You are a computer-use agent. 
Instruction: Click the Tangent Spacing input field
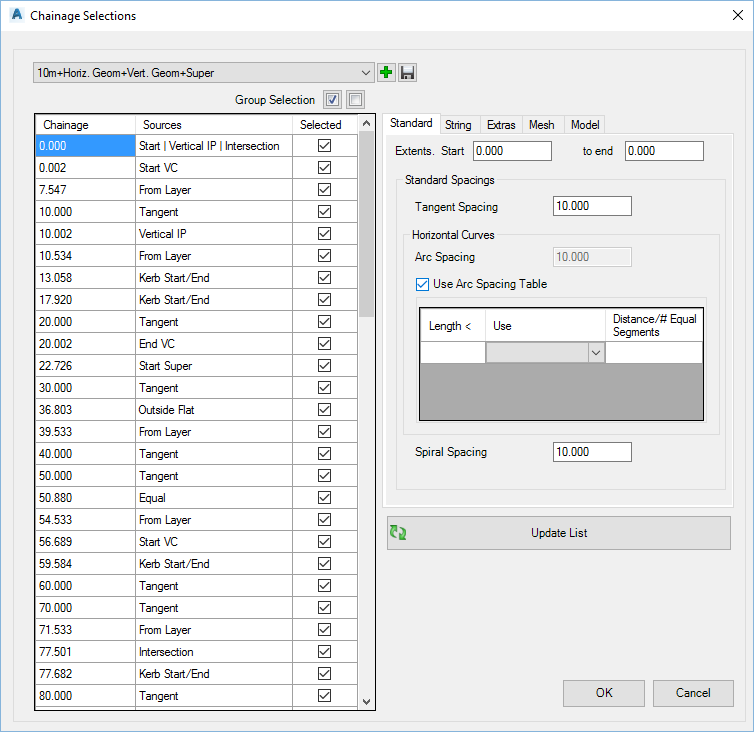(x=592, y=206)
